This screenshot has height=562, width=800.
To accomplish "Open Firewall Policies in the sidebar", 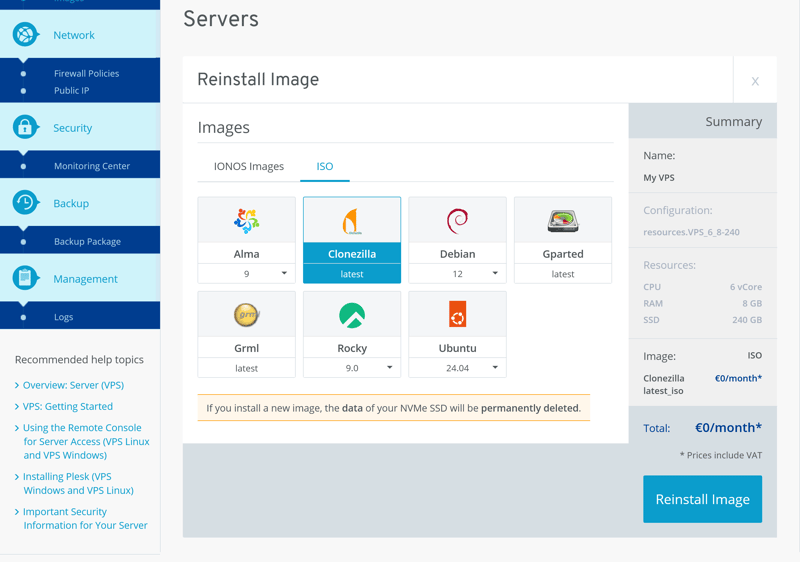I will coord(86,73).
